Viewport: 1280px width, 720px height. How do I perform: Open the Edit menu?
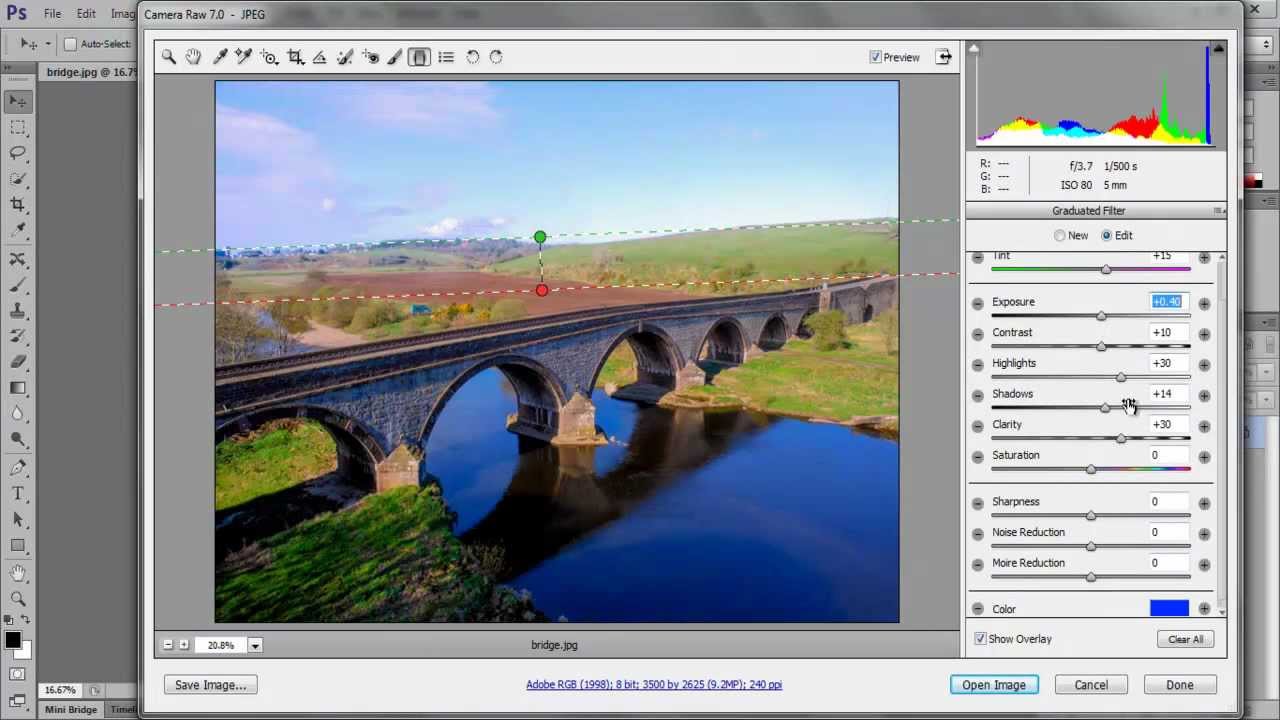[x=86, y=14]
